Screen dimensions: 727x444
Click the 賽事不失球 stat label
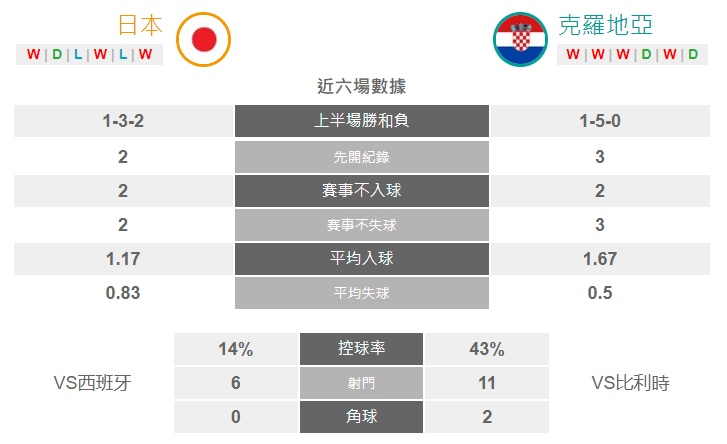pos(362,225)
